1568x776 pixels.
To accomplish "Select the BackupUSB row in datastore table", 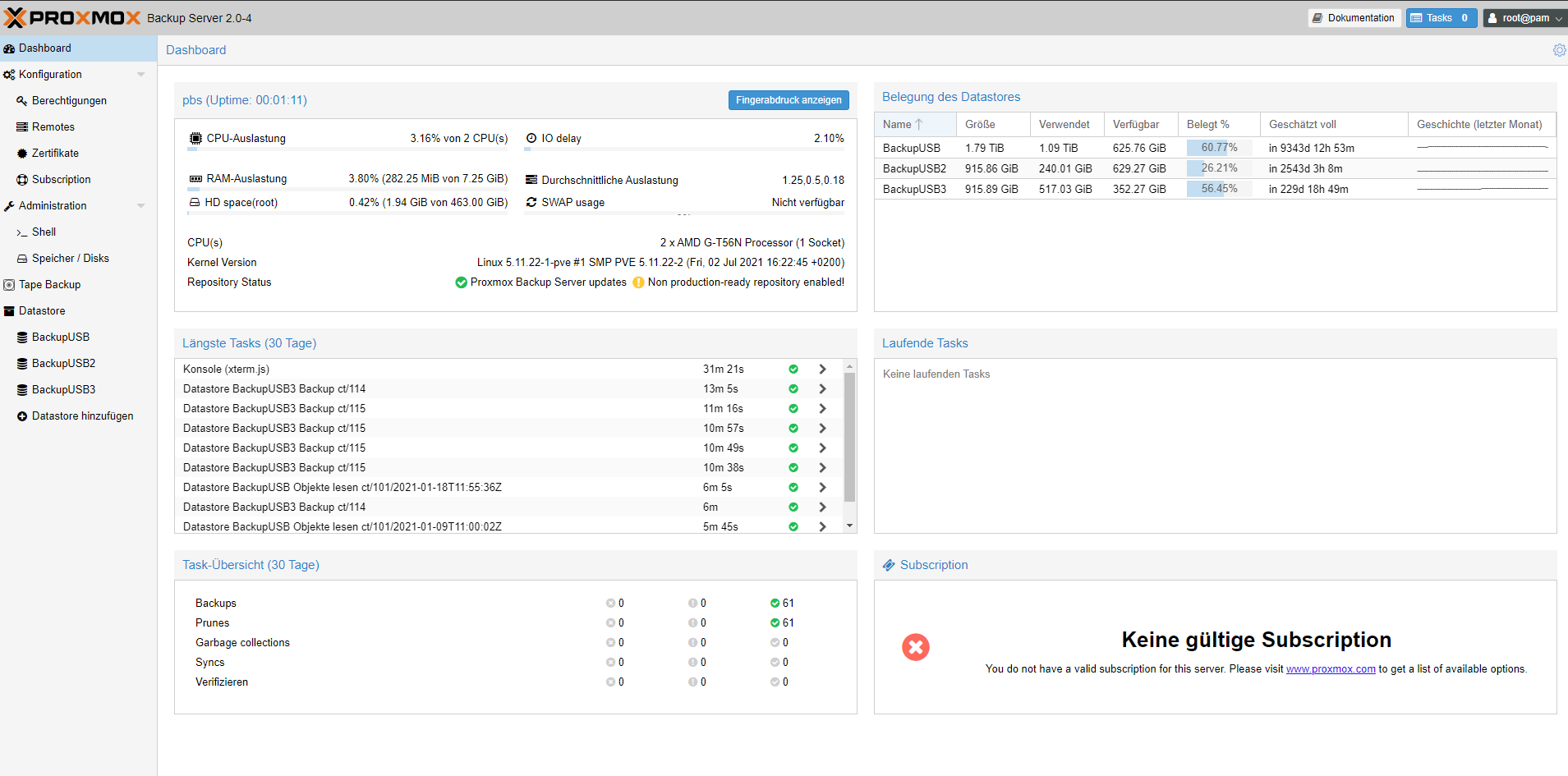I will (1215, 148).
